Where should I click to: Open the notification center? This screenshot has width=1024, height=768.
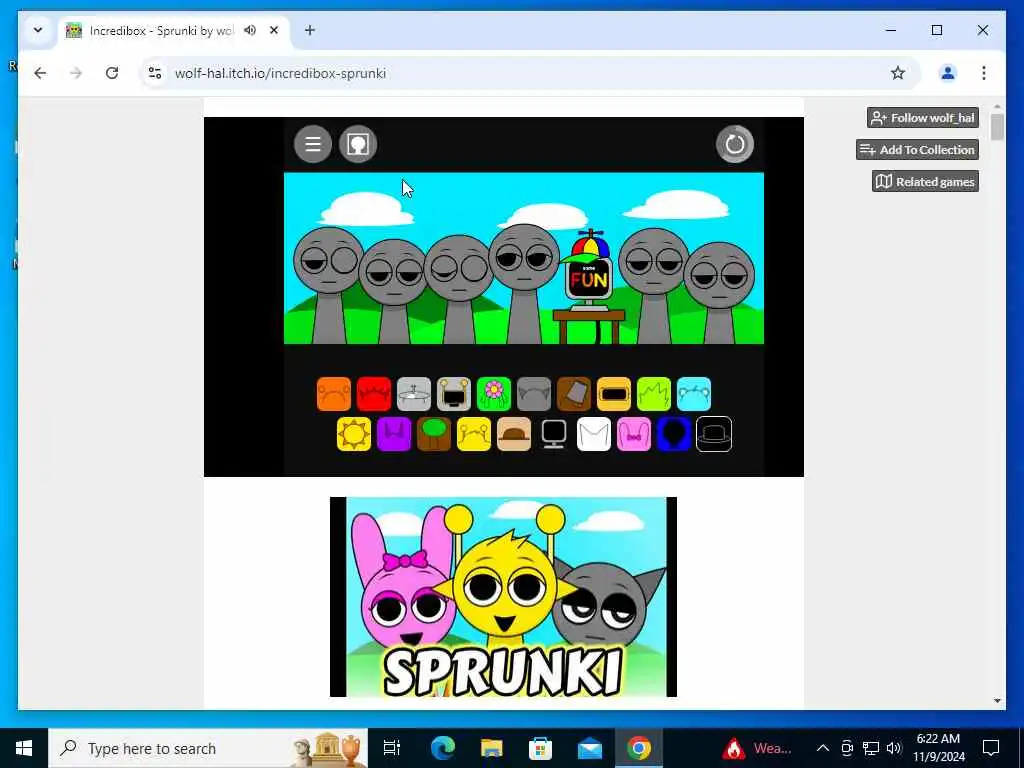point(991,748)
